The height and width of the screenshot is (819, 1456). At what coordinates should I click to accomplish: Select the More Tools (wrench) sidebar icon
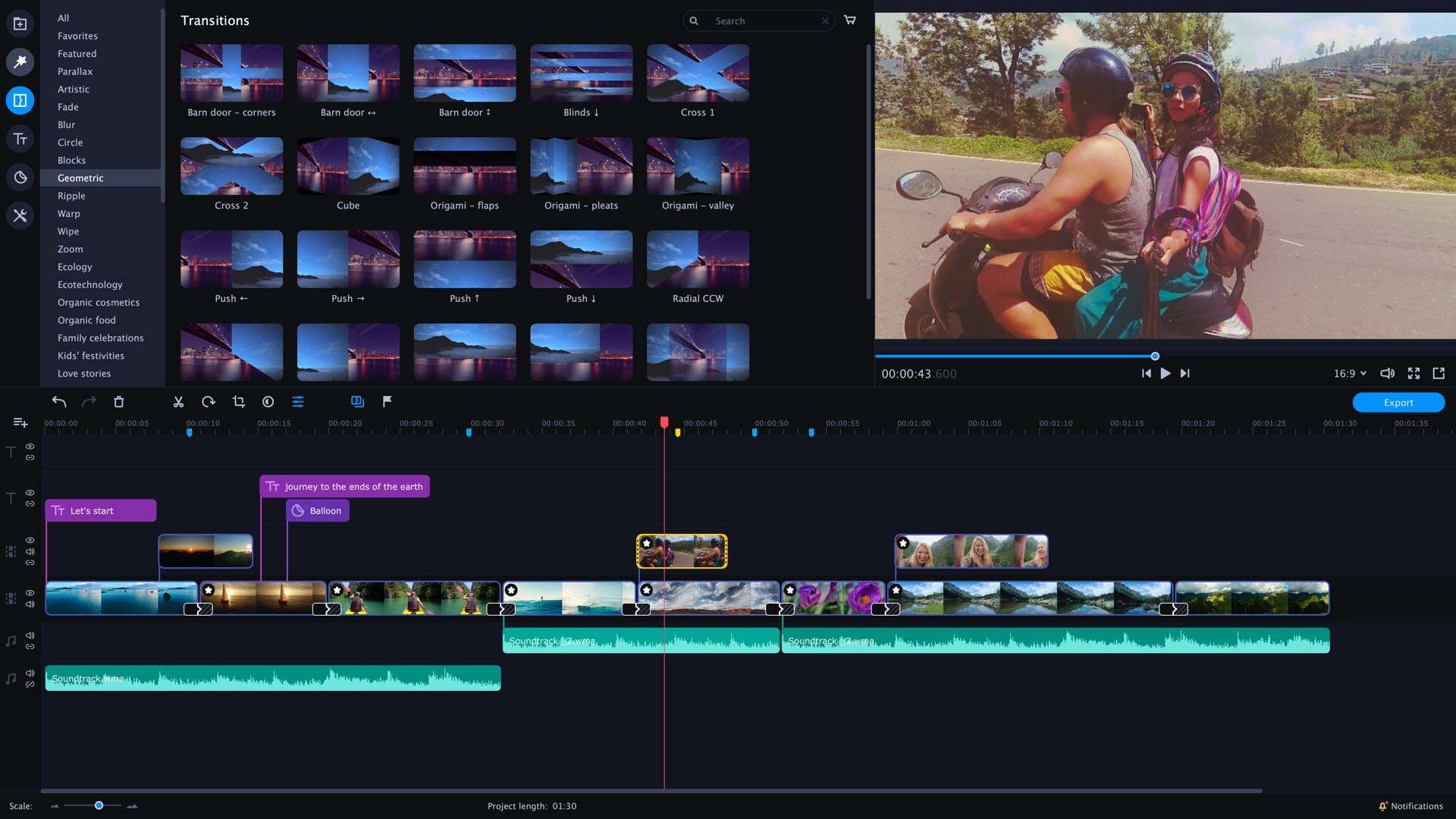pos(20,215)
